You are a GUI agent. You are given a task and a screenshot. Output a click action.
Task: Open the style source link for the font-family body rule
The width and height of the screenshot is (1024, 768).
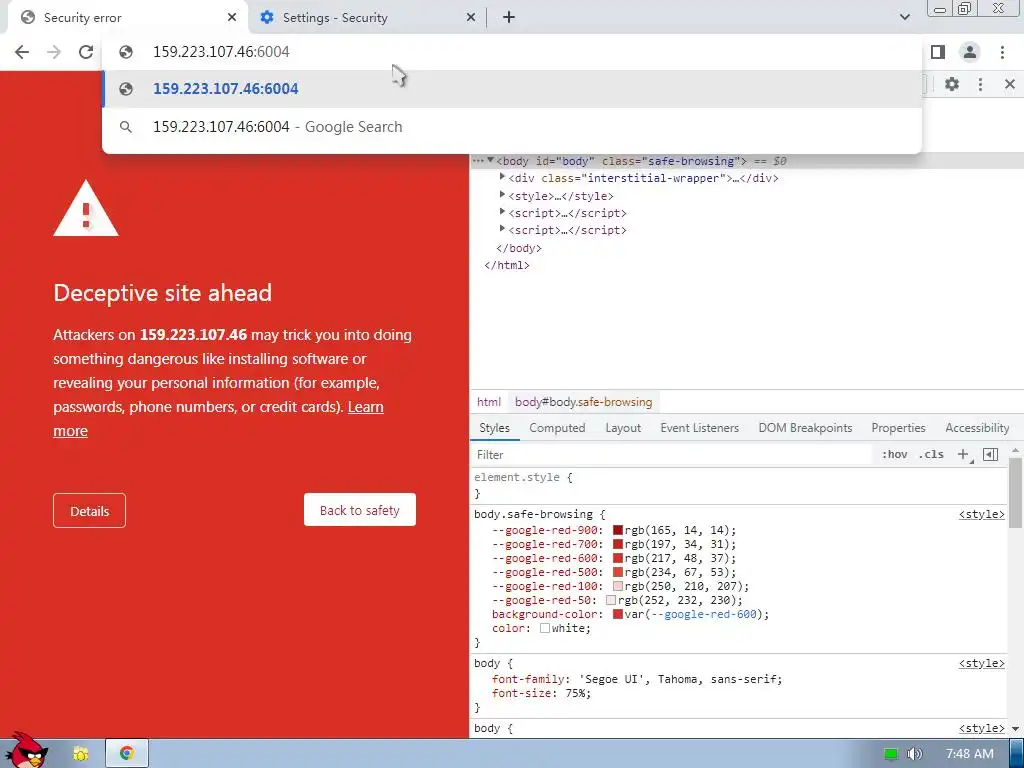coord(982,663)
